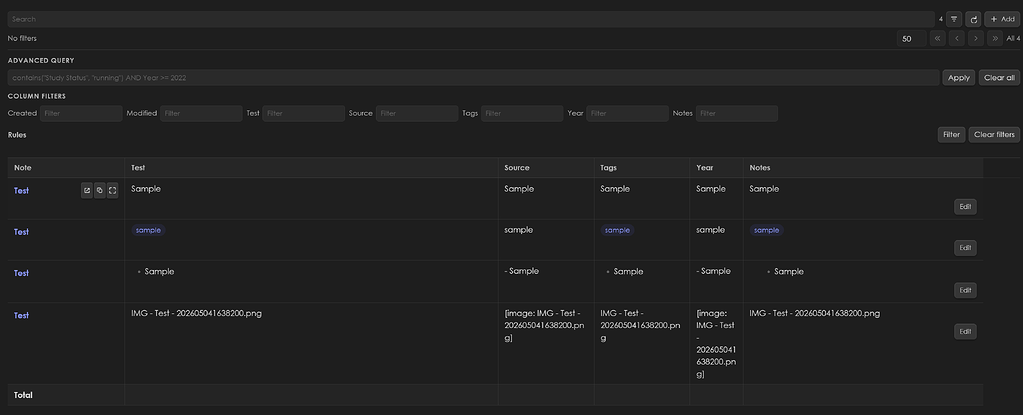1023x415 pixels.
Task: Jump to the first page with double-left arrows
Action: click(938, 38)
